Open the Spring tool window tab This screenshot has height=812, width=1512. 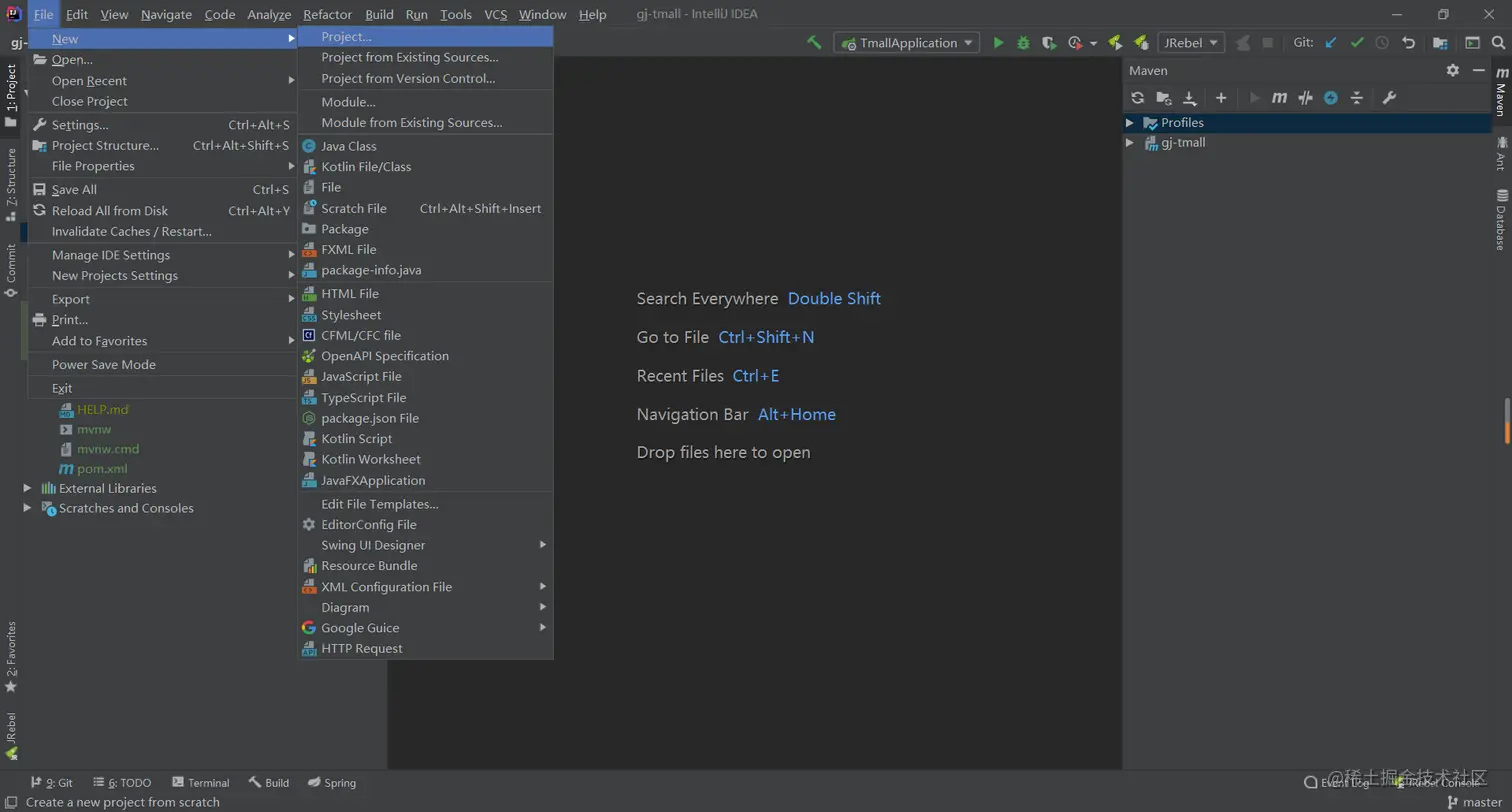(332, 783)
